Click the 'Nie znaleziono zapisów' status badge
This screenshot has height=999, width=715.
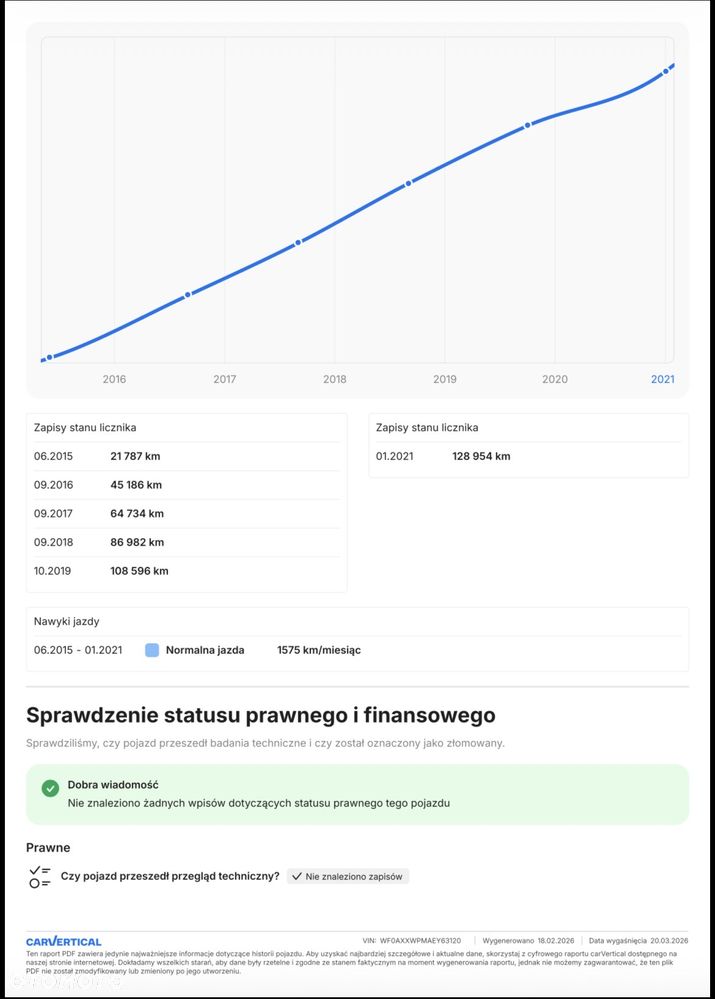pyautogui.click(x=348, y=876)
